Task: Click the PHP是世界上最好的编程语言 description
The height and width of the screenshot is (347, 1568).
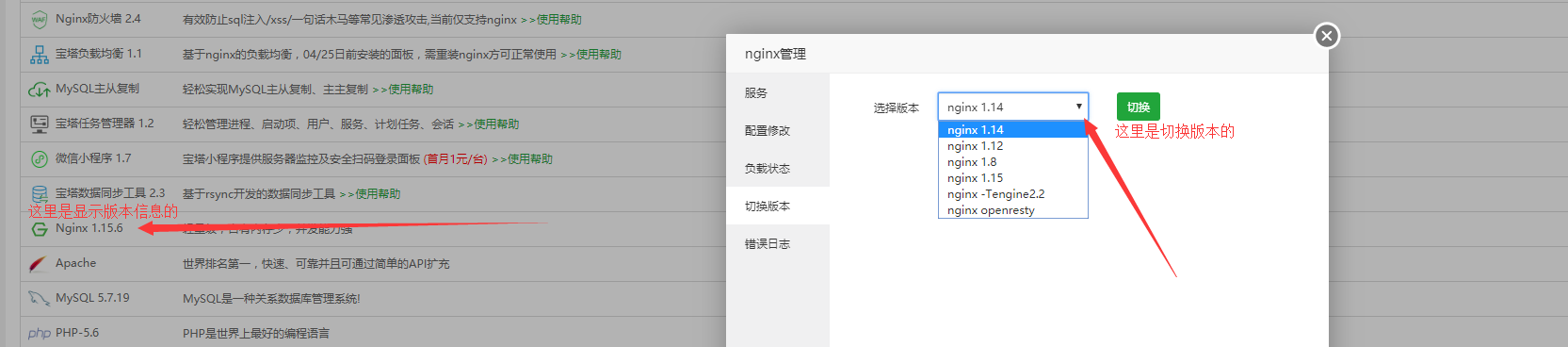Action: pyautogui.click(x=256, y=334)
